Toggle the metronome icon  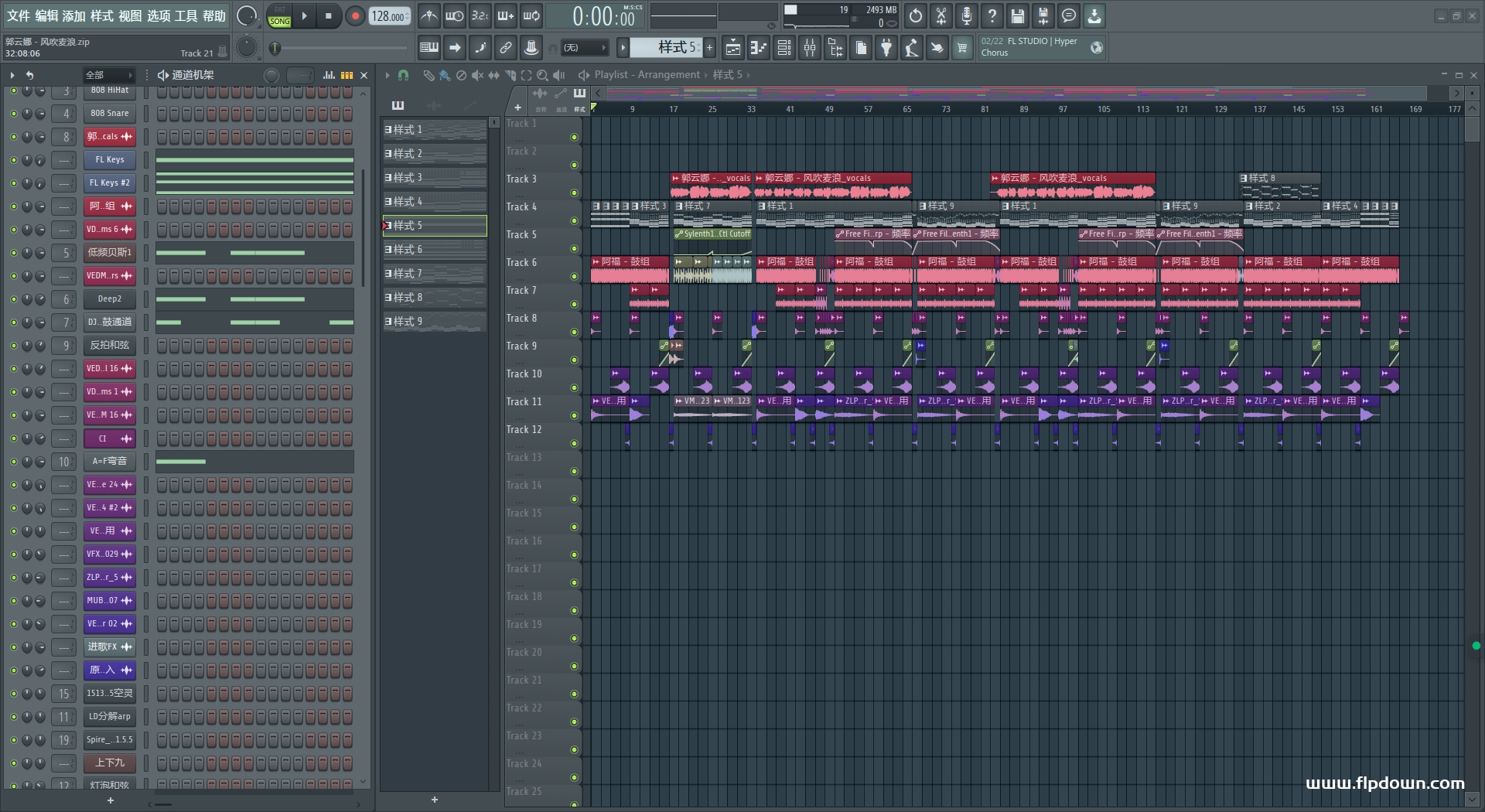429,15
